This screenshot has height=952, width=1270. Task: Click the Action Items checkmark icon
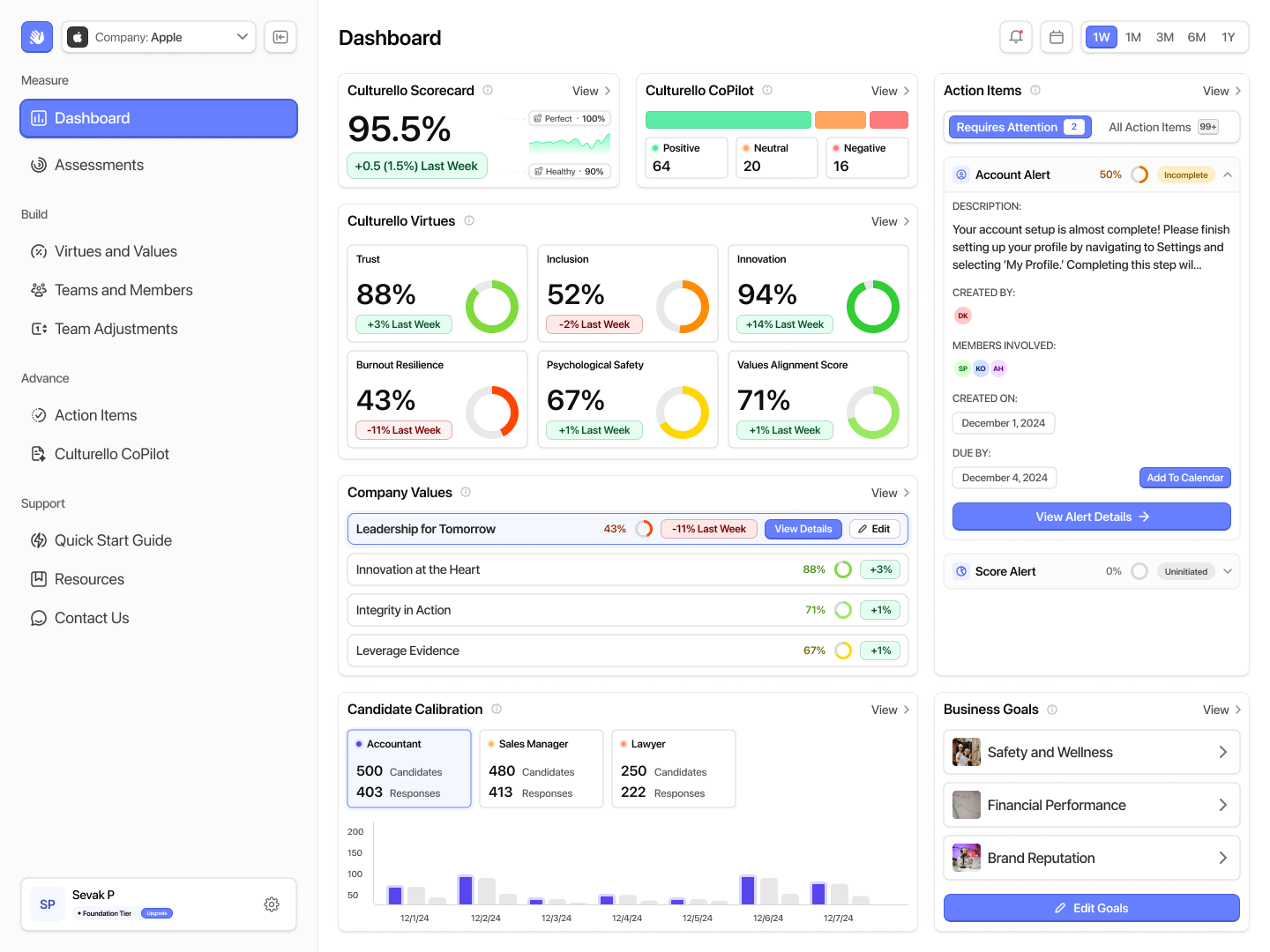click(x=39, y=415)
